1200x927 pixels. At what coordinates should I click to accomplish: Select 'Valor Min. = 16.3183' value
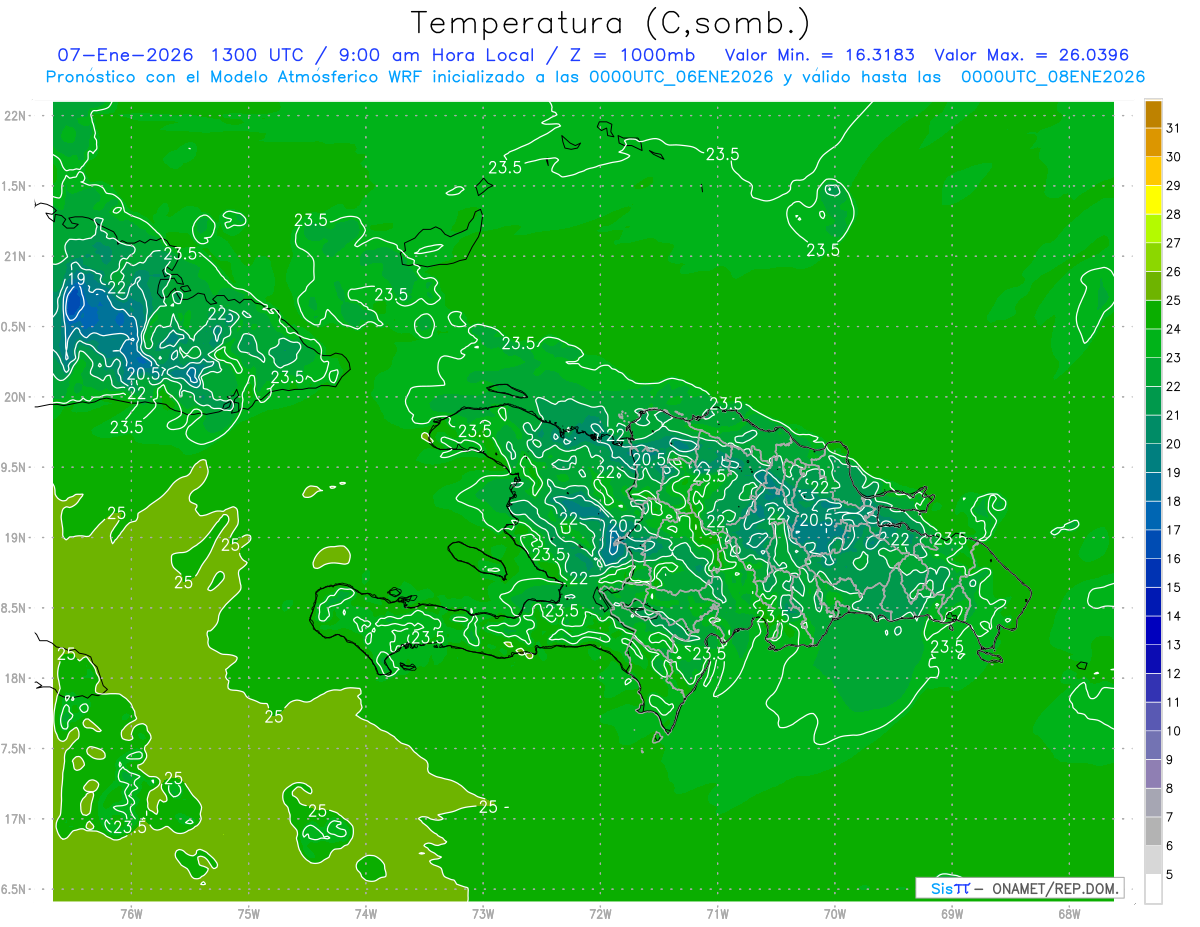tap(819, 54)
